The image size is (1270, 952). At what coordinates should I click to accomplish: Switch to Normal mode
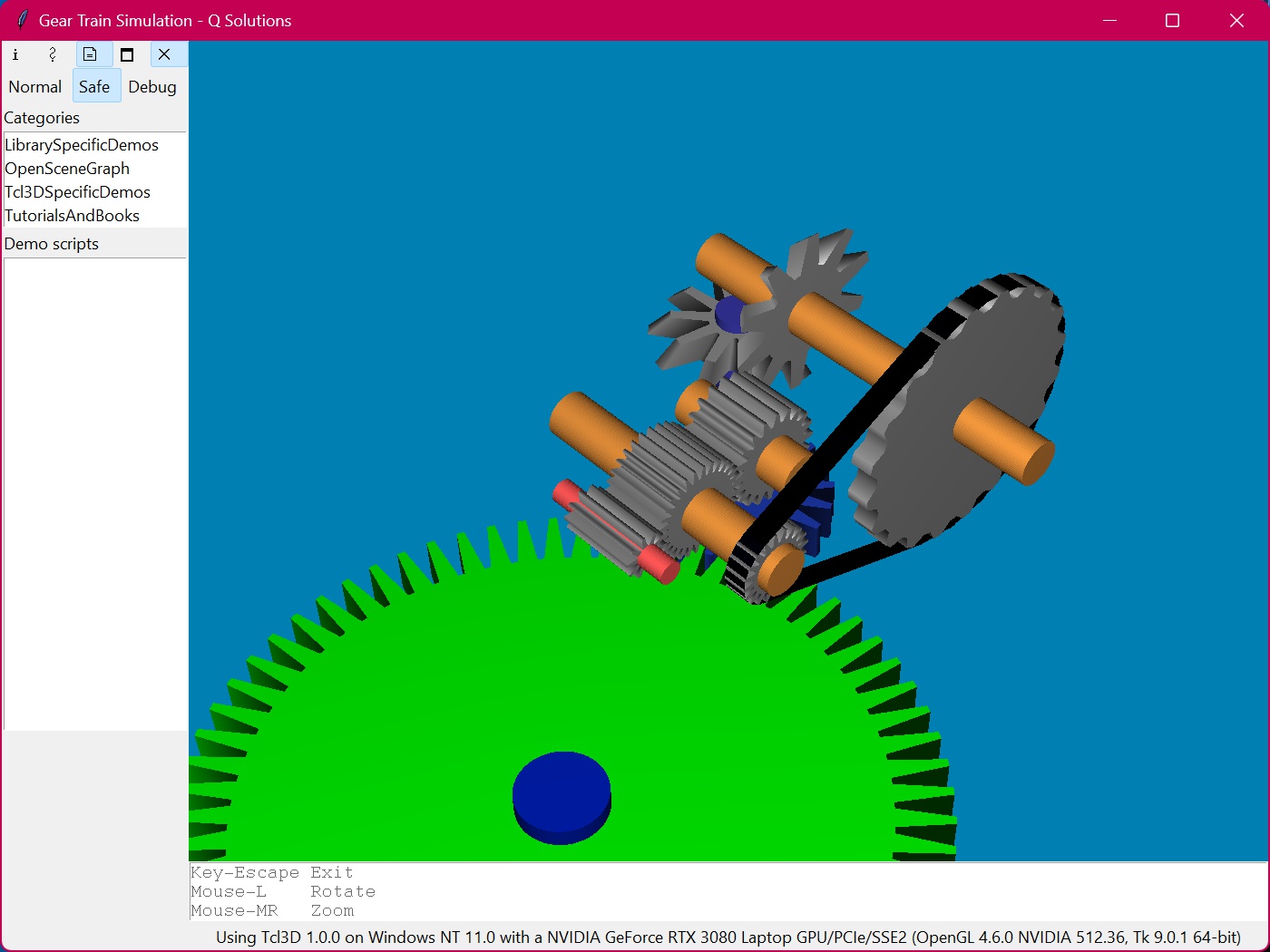tap(35, 87)
